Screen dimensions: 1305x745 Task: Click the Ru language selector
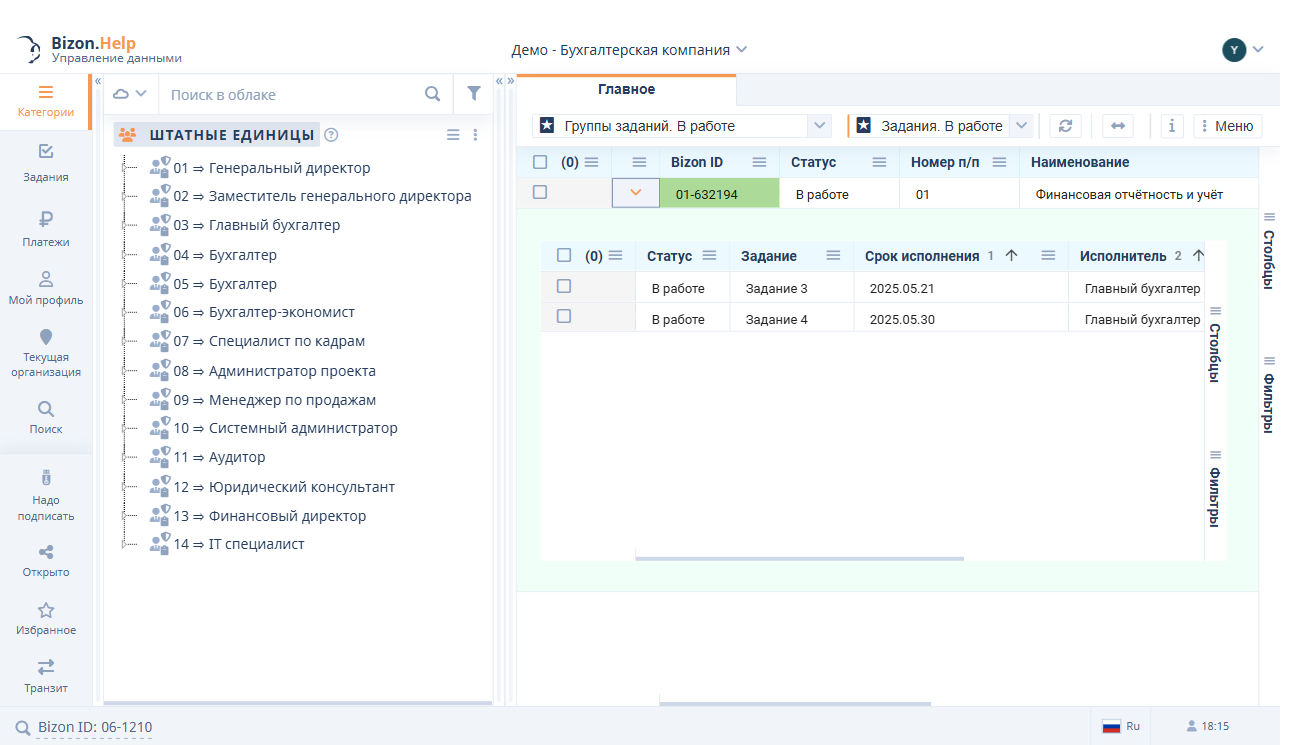click(1121, 727)
